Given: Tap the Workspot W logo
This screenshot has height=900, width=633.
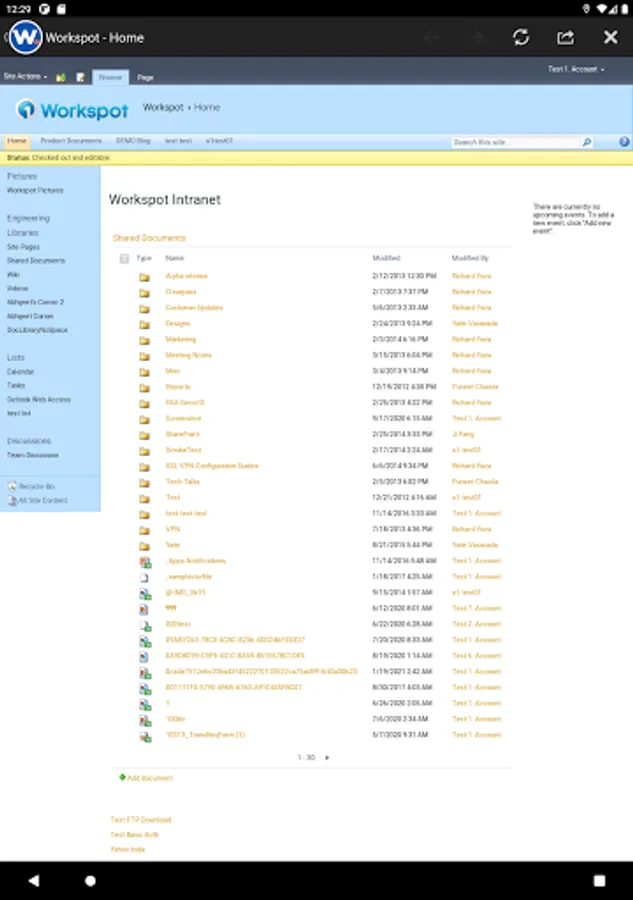Looking at the screenshot, I should pos(25,37).
